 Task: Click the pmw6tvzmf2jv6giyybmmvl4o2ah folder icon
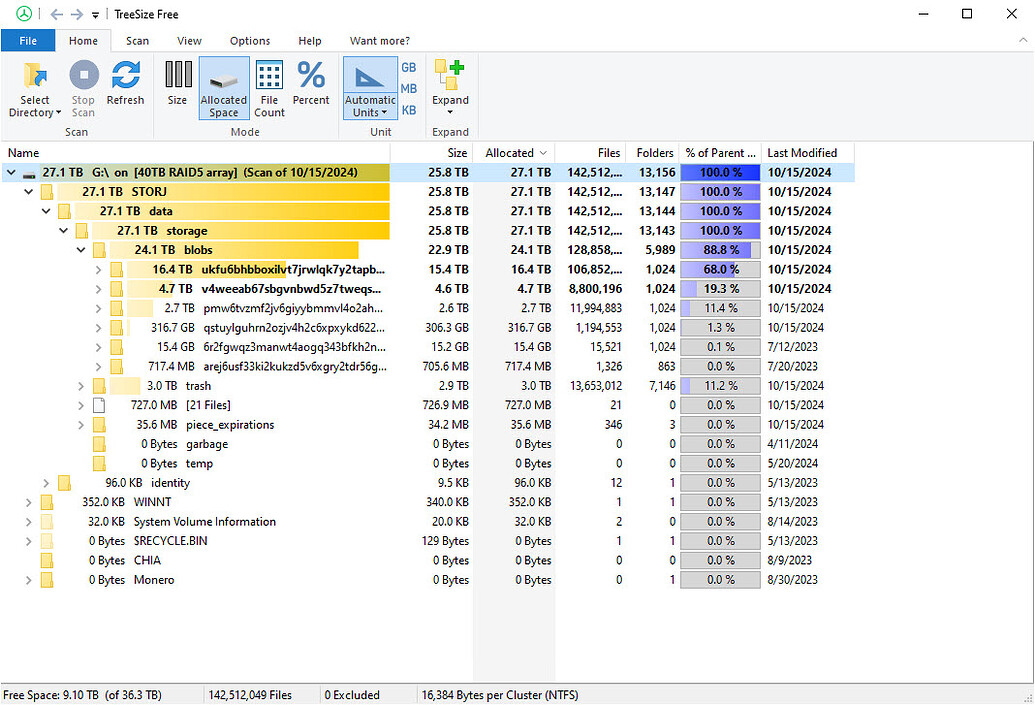(x=117, y=308)
